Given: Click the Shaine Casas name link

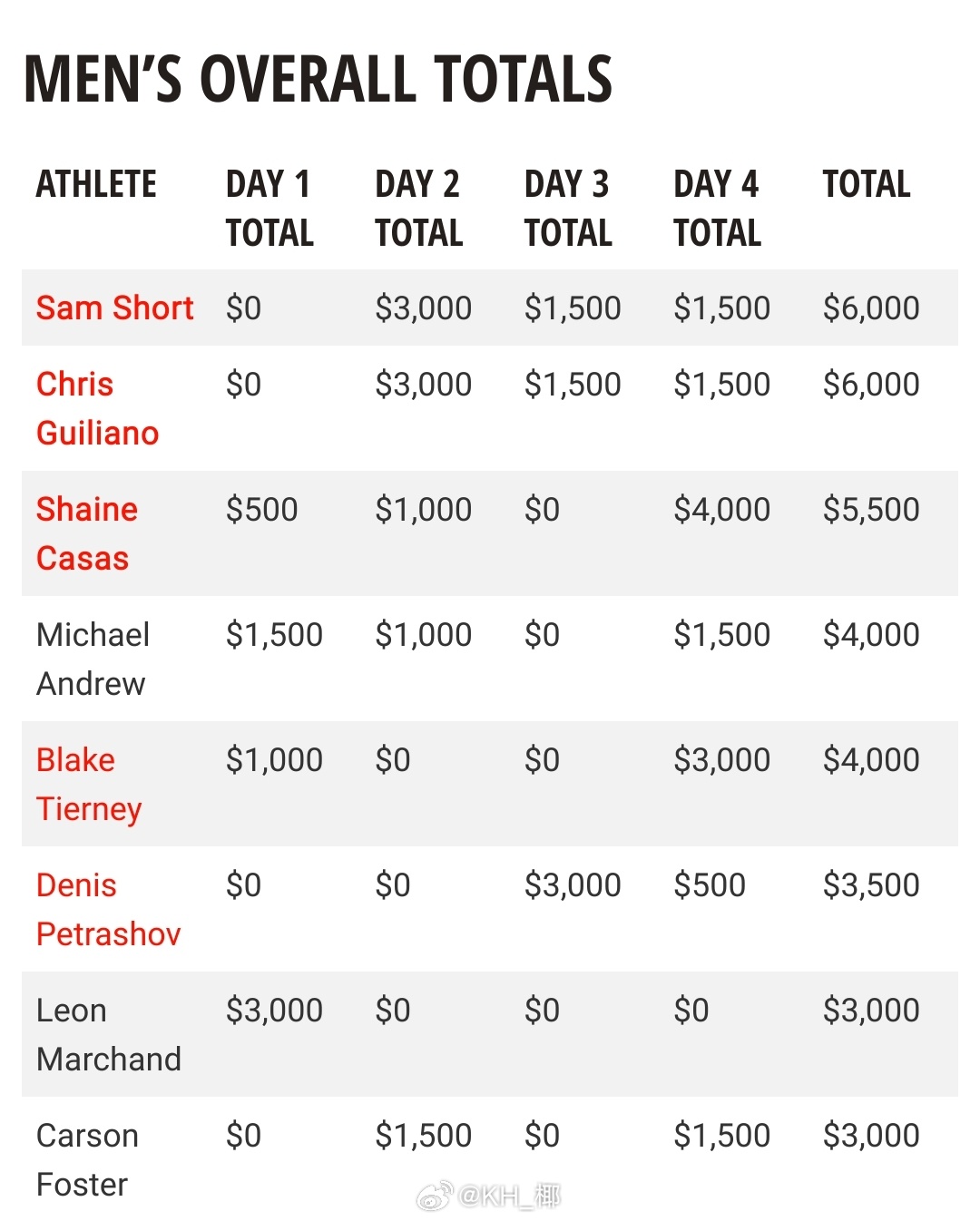Looking at the screenshot, I should [87, 533].
